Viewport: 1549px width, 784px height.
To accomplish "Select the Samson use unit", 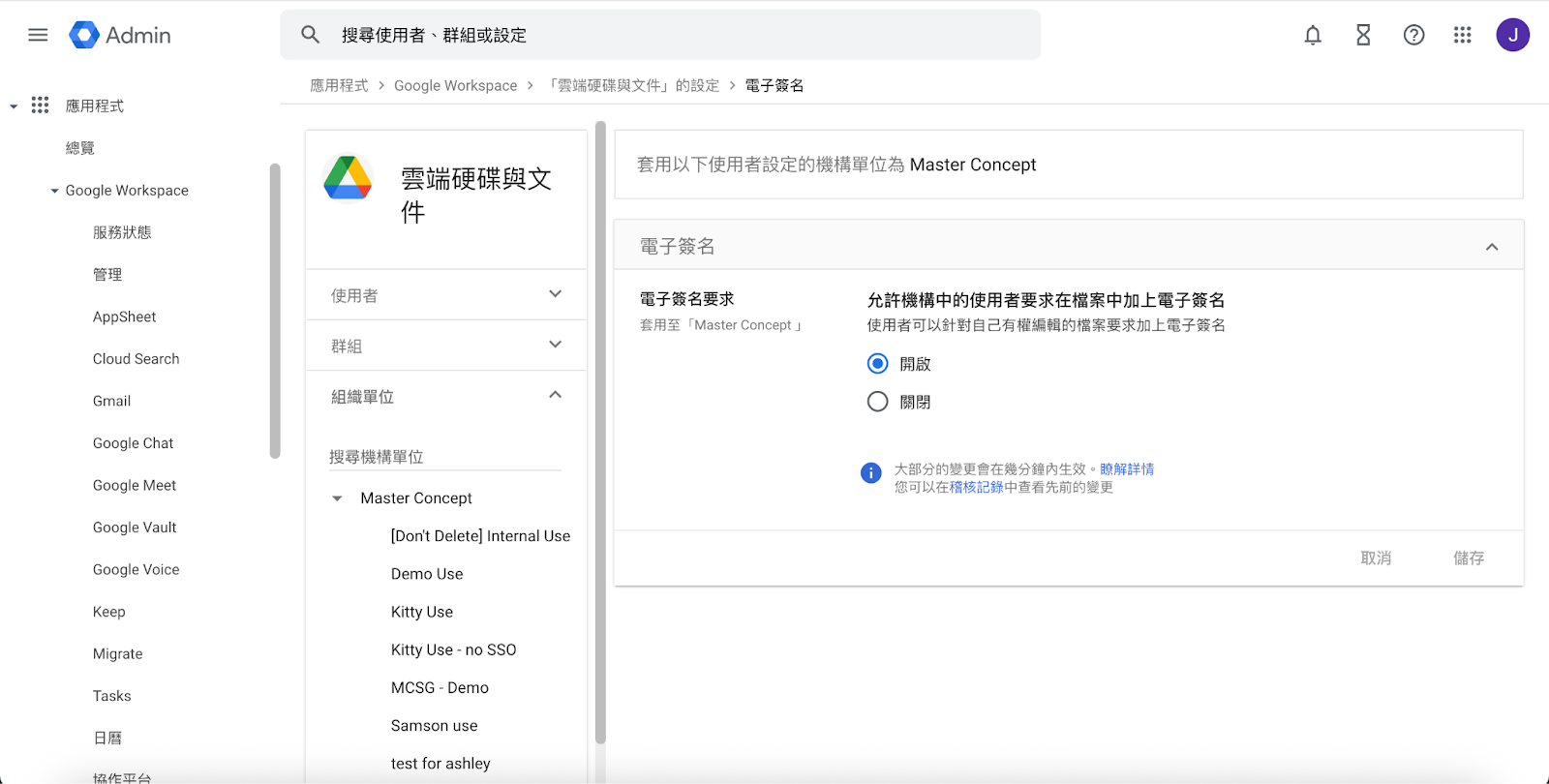I will coord(435,726).
